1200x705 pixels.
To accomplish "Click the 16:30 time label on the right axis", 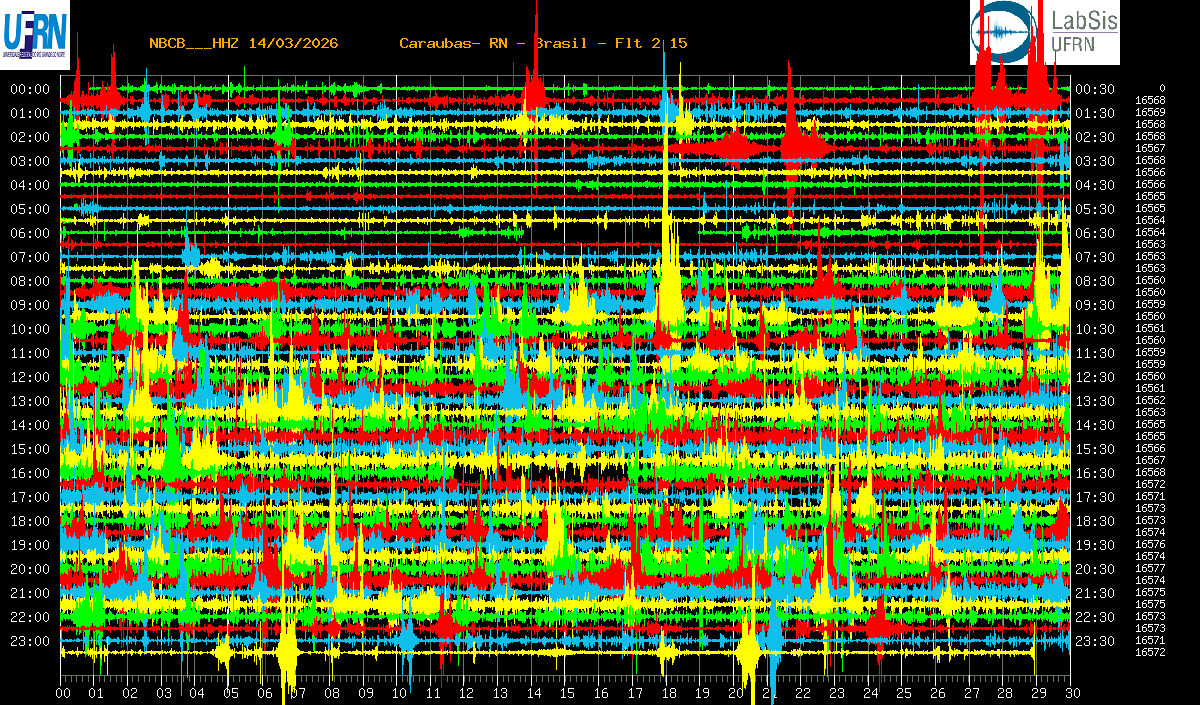I will pyautogui.click(x=1094, y=473).
